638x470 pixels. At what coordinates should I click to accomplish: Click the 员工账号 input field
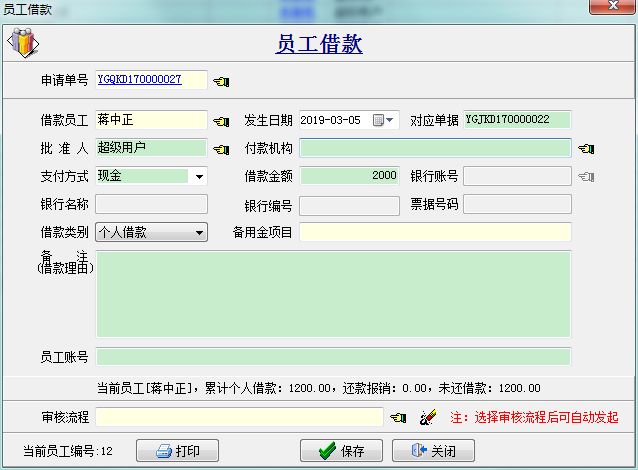(334, 357)
